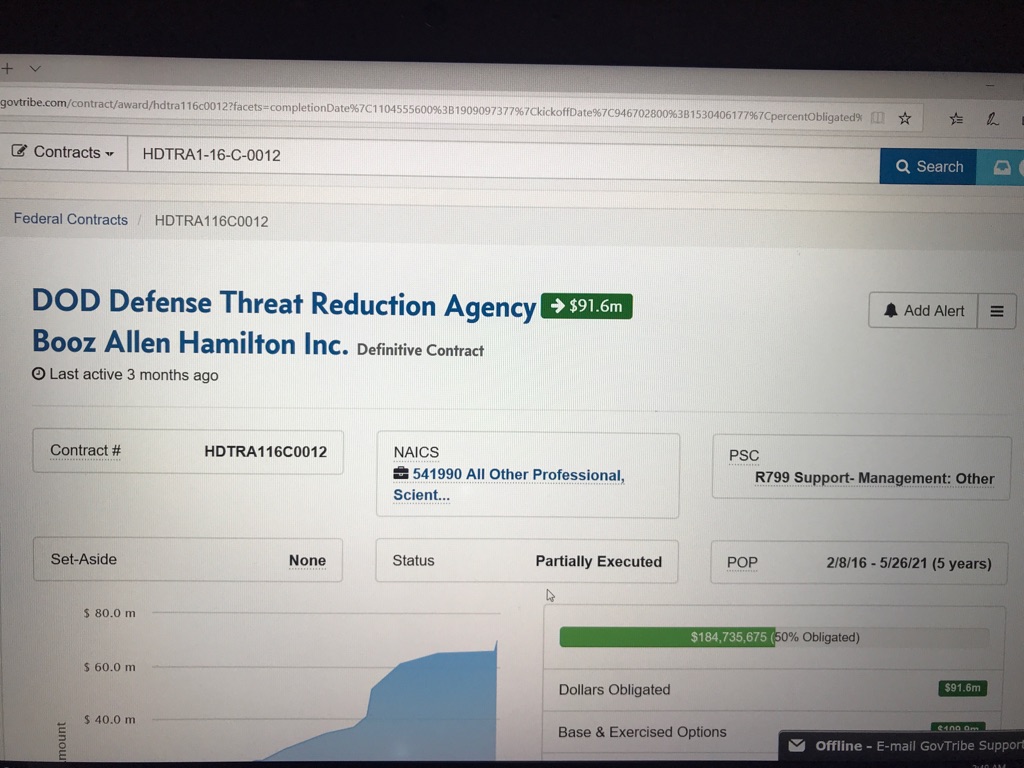Viewport: 1024px width, 768px height.
Task: Click the Add Alert button
Action: (x=923, y=311)
